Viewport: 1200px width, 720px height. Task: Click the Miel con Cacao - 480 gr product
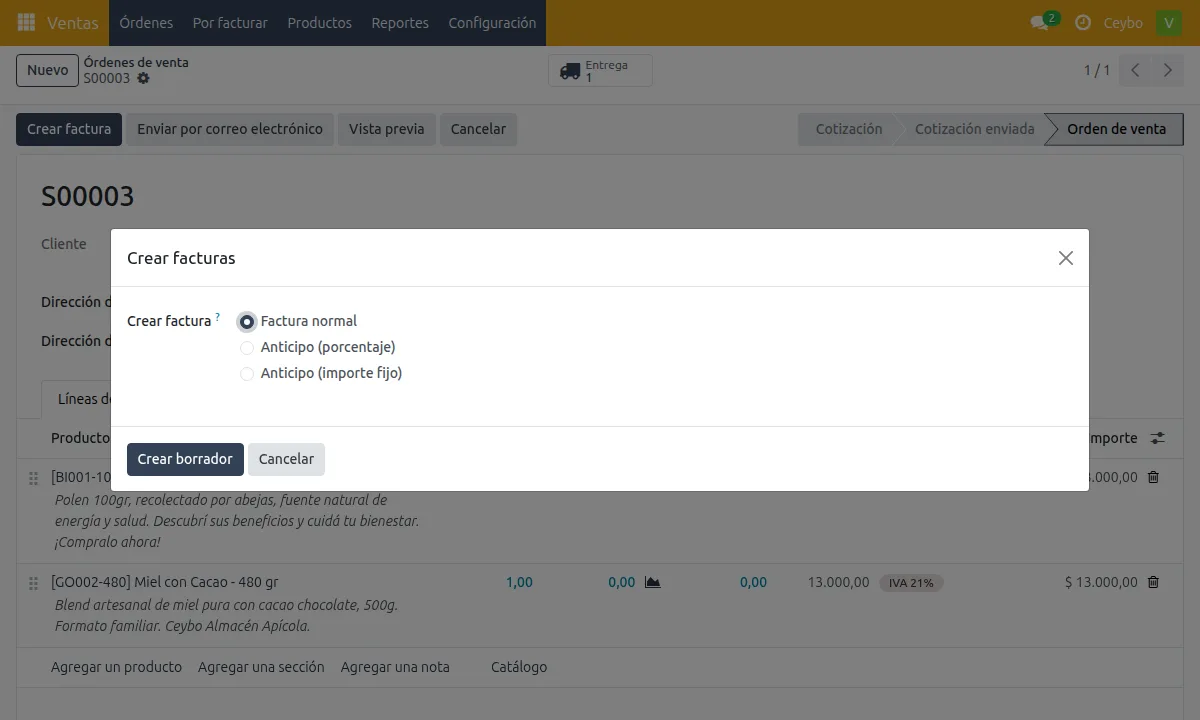click(x=165, y=582)
